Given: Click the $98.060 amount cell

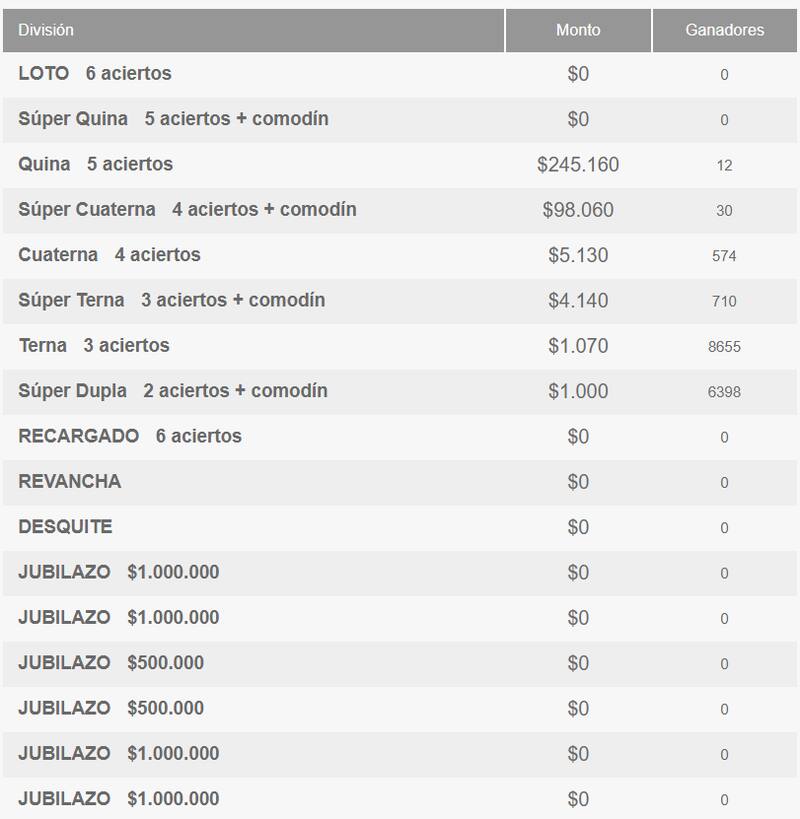Looking at the screenshot, I should click(x=578, y=210).
